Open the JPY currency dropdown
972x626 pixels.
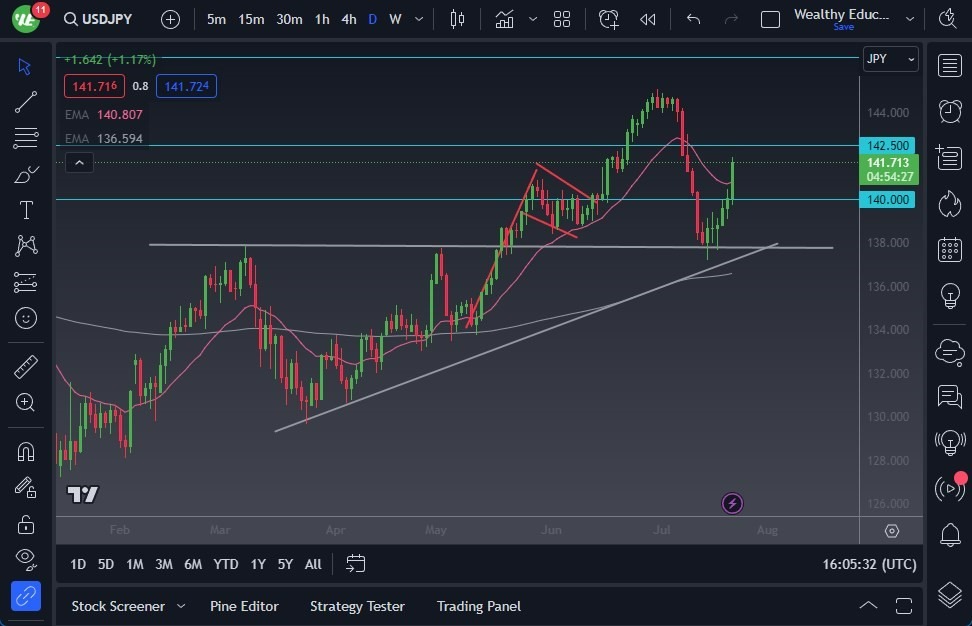pos(889,59)
